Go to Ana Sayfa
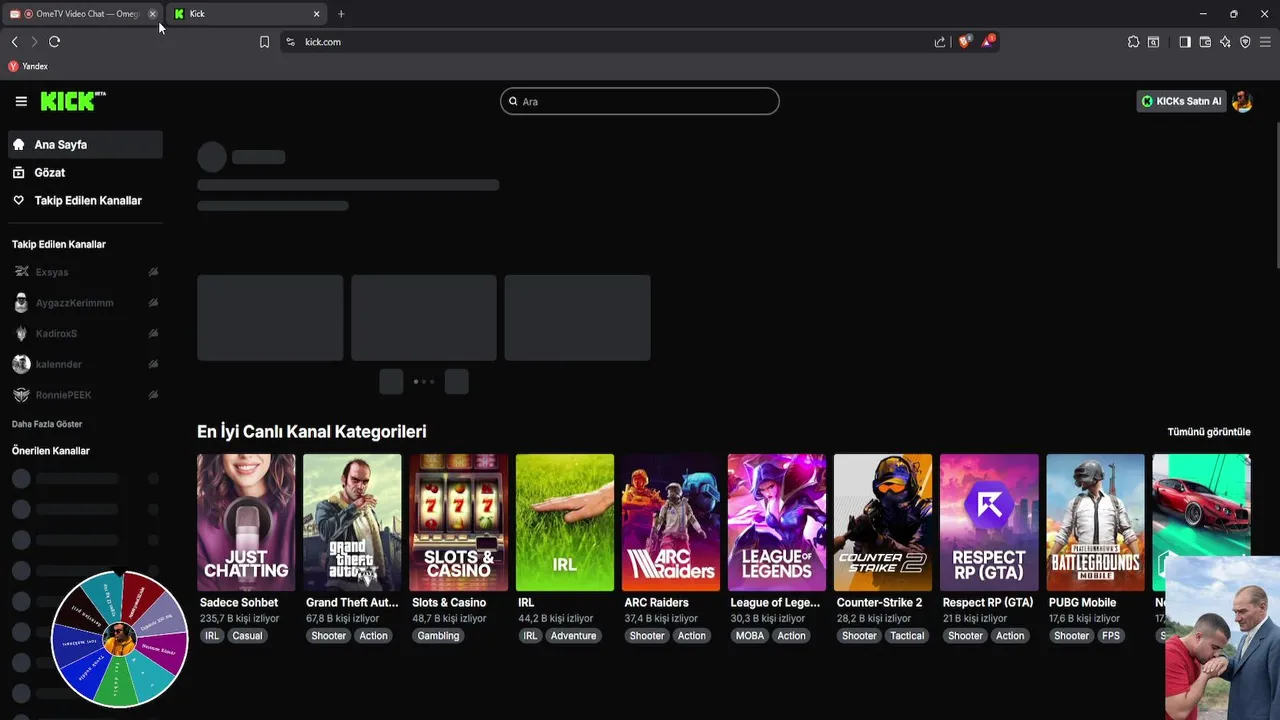The image size is (1280, 720). click(x=85, y=145)
